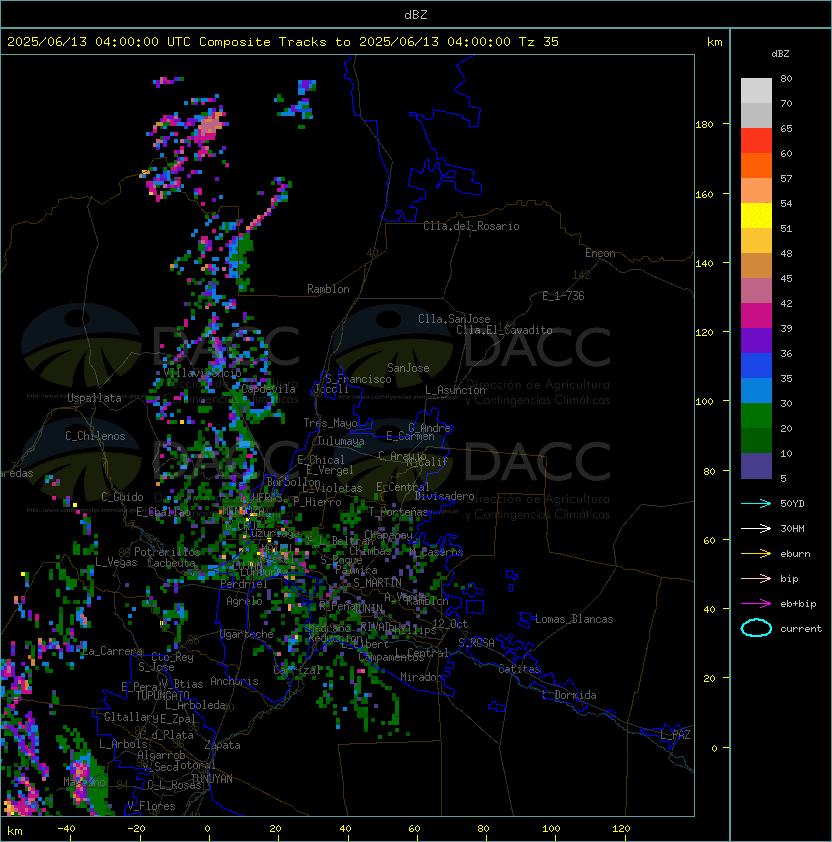The image size is (832, 842).
Task: Click the white 30HM track arrow in legend
Action: [x=756, y=528]
